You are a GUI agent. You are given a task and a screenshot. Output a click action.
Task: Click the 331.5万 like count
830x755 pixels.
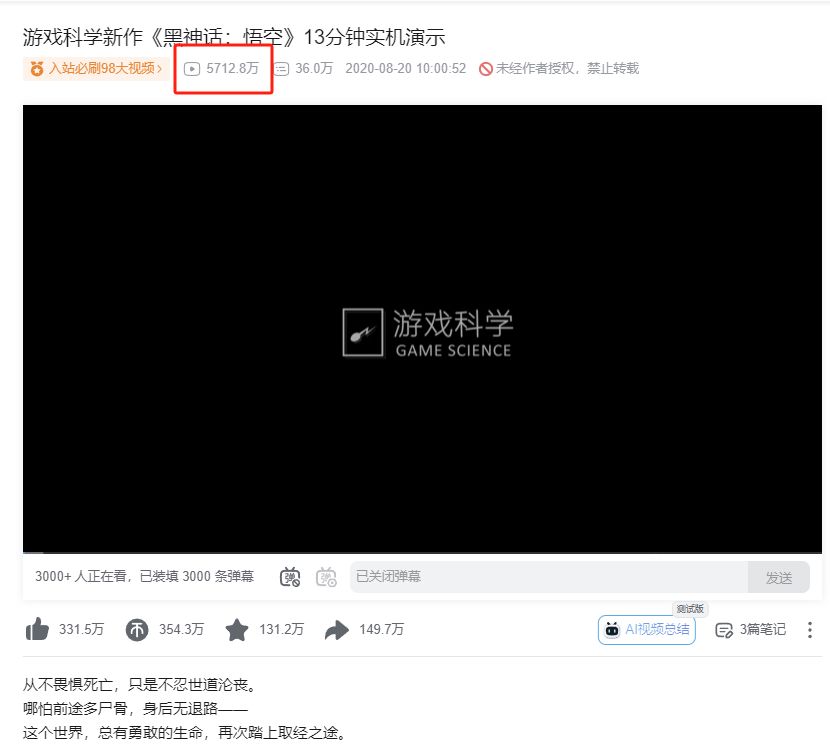click(x=81, y=629)
